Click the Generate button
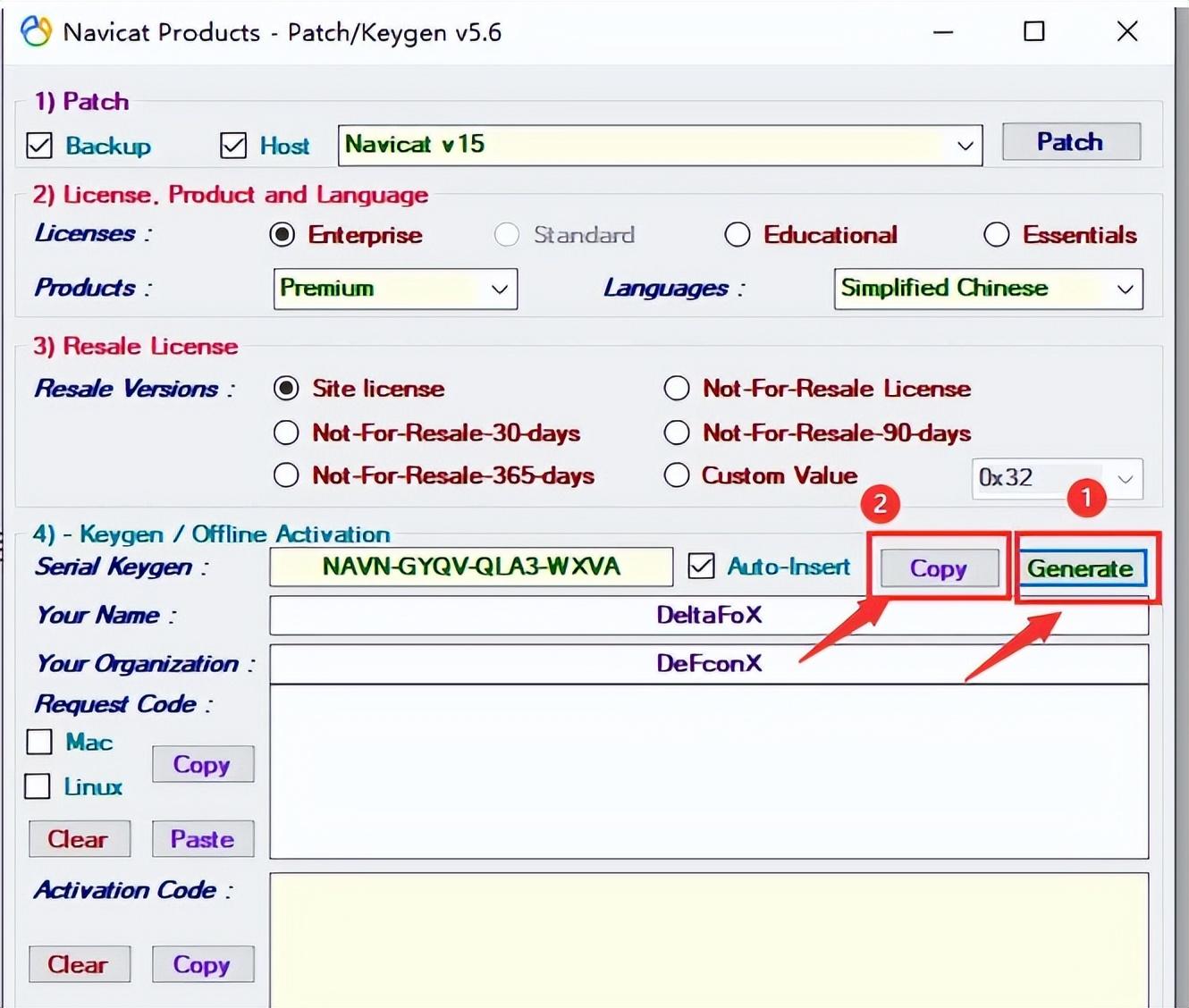 (x=1081, y=568)
